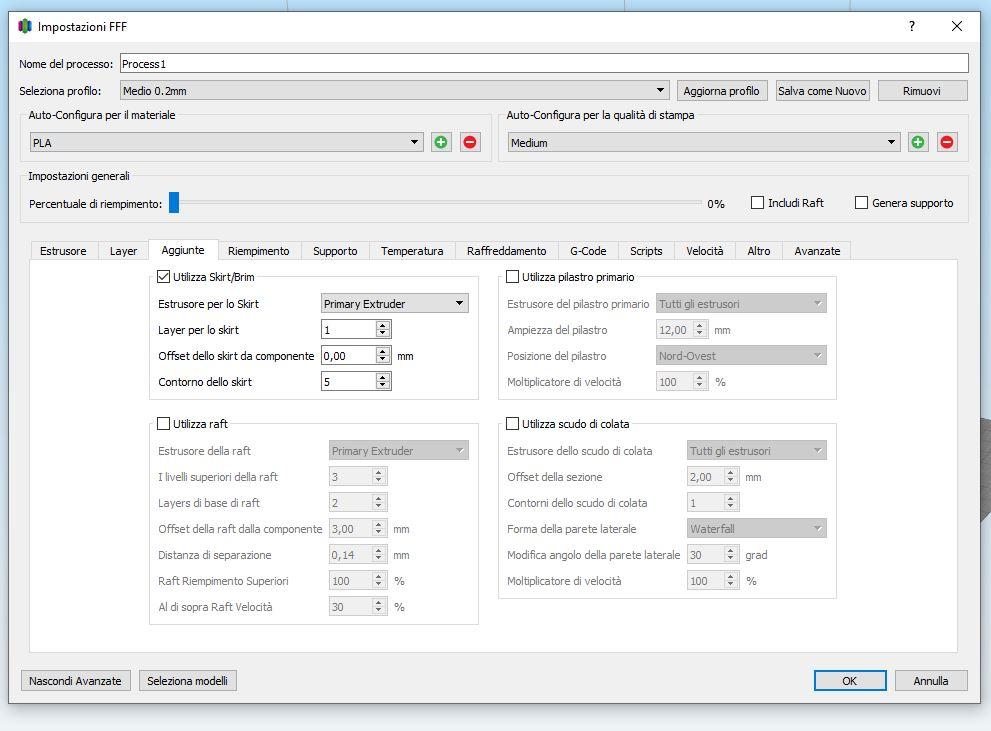The height and width of the screenshot is (731, 991).
Task: Check the Genera supporto option
Action: coord(861,203)
